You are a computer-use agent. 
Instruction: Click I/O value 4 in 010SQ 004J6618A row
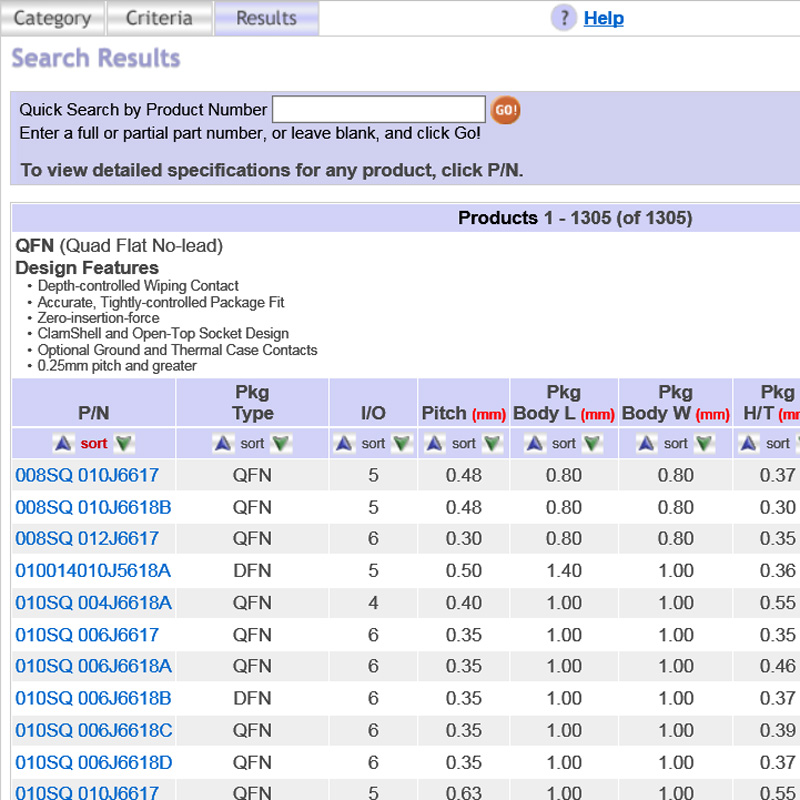[x=373, y=603]
